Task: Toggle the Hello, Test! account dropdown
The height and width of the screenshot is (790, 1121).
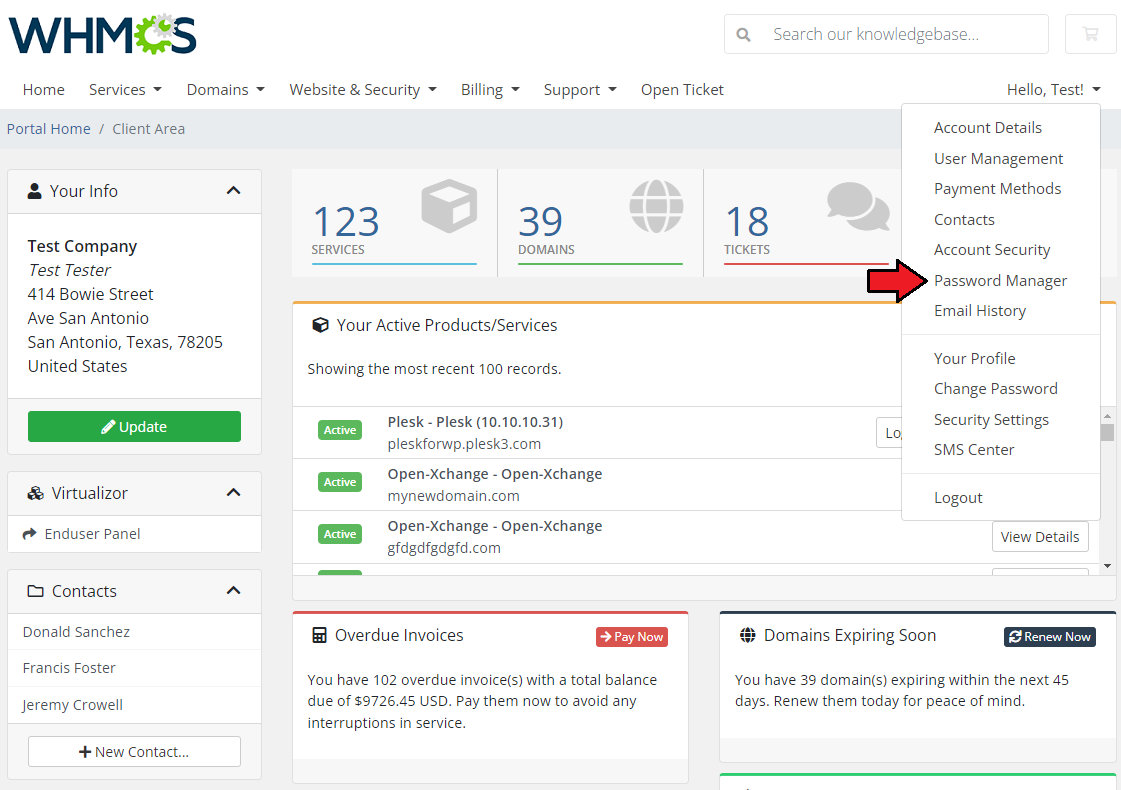Action: tap(1054, 89)
